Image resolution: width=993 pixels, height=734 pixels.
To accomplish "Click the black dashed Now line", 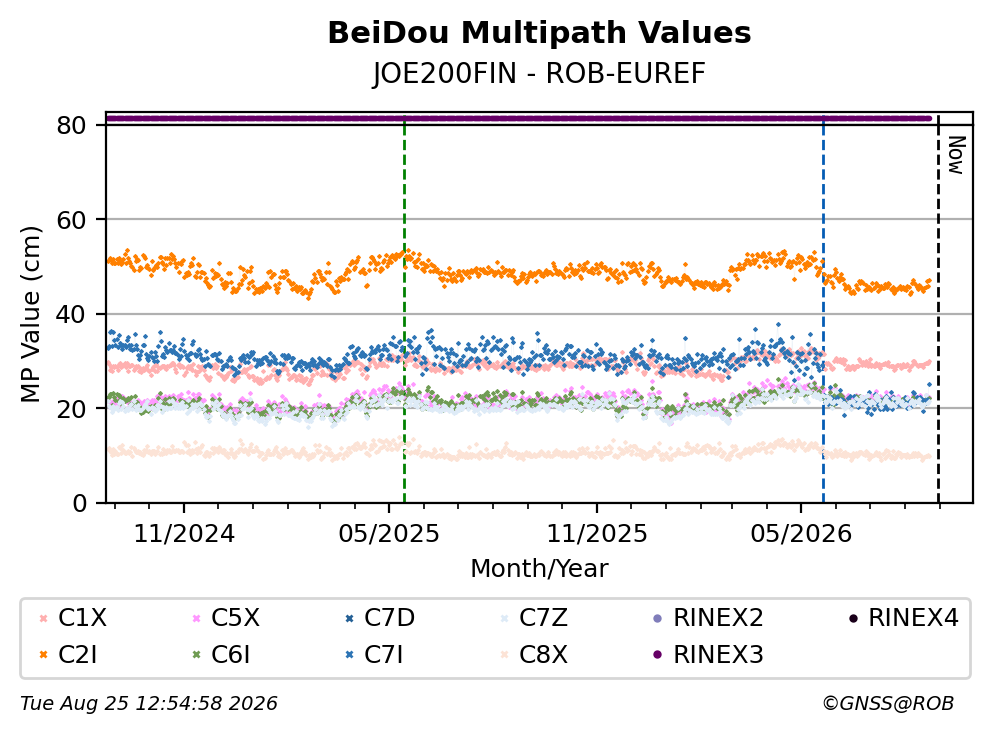I will tap(938, 310).
